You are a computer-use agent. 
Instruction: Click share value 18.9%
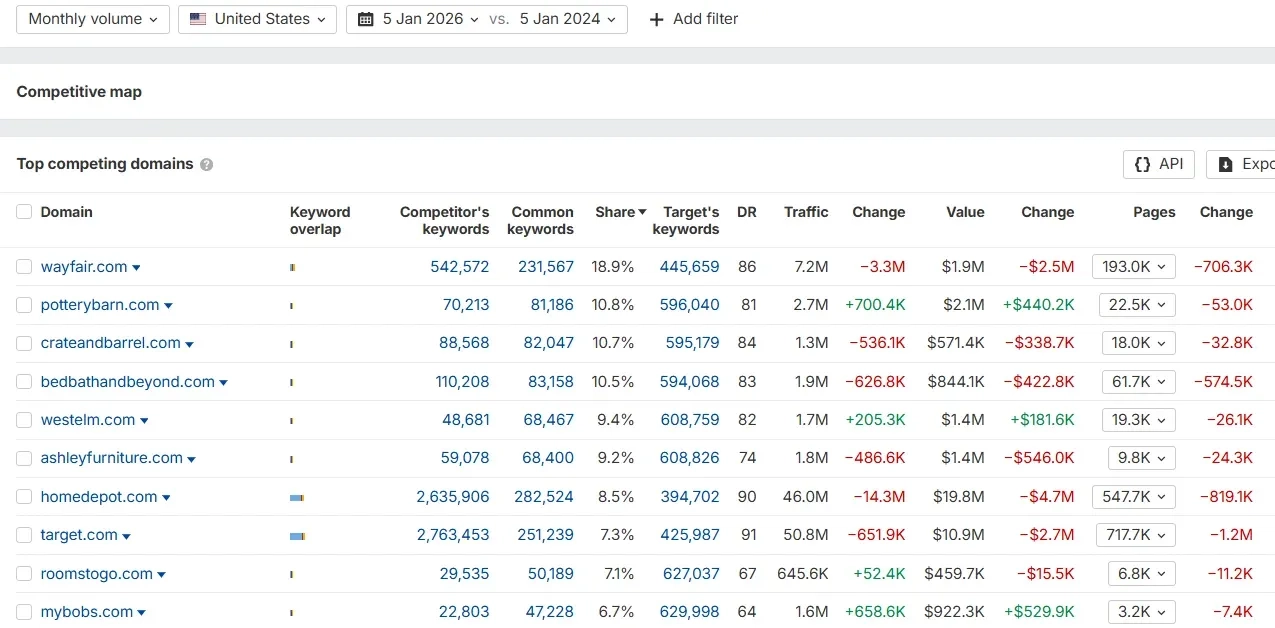pyautogui.click(x=613, y=267)
